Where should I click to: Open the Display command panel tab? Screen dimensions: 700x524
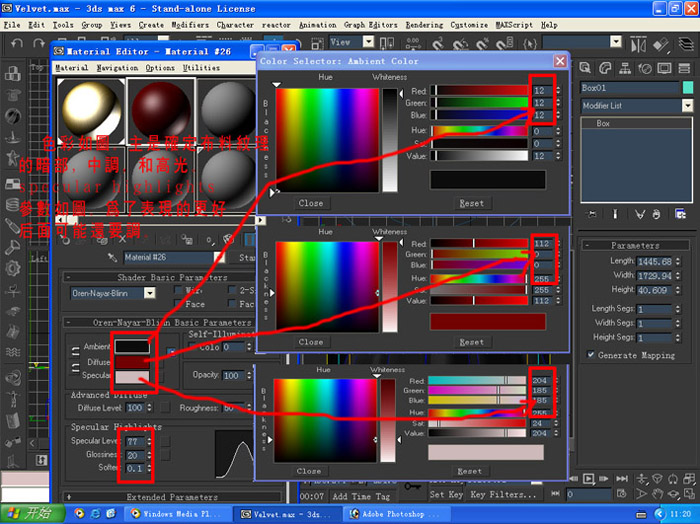(664, 68)
